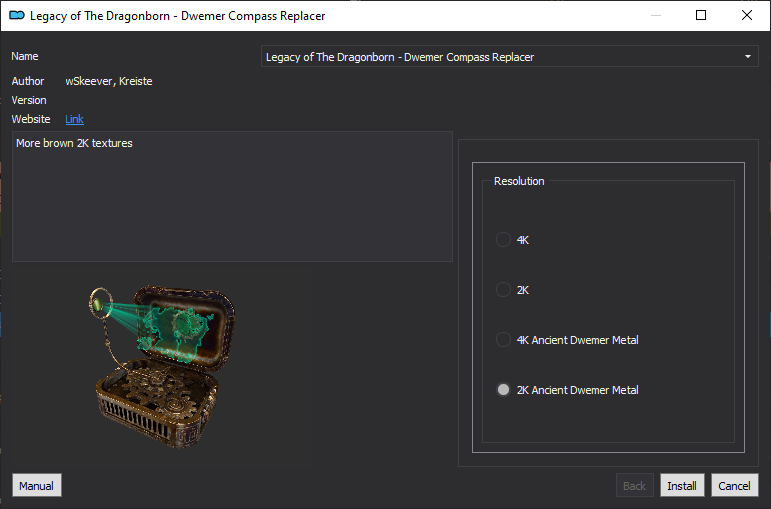Click the 'Name' field label

point(25,56)
